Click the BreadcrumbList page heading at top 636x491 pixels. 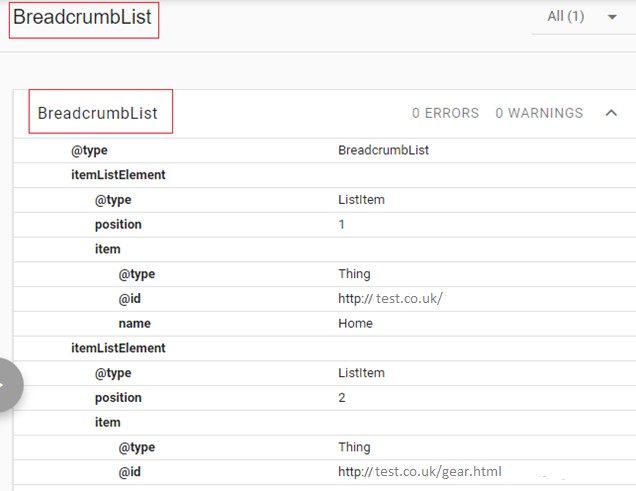pos(83,18)
